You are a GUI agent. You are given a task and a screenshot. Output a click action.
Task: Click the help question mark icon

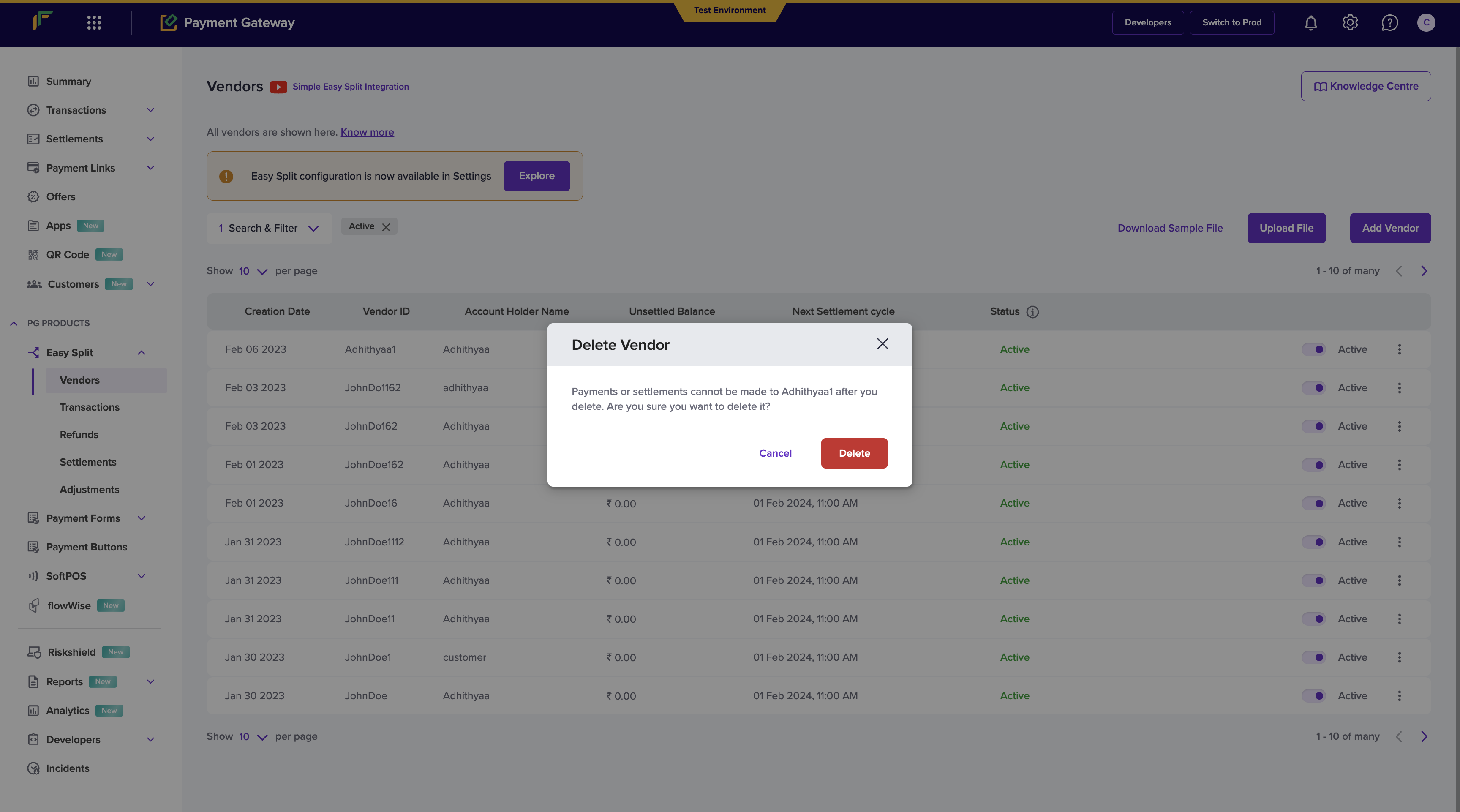click(x=1390, y=23)
